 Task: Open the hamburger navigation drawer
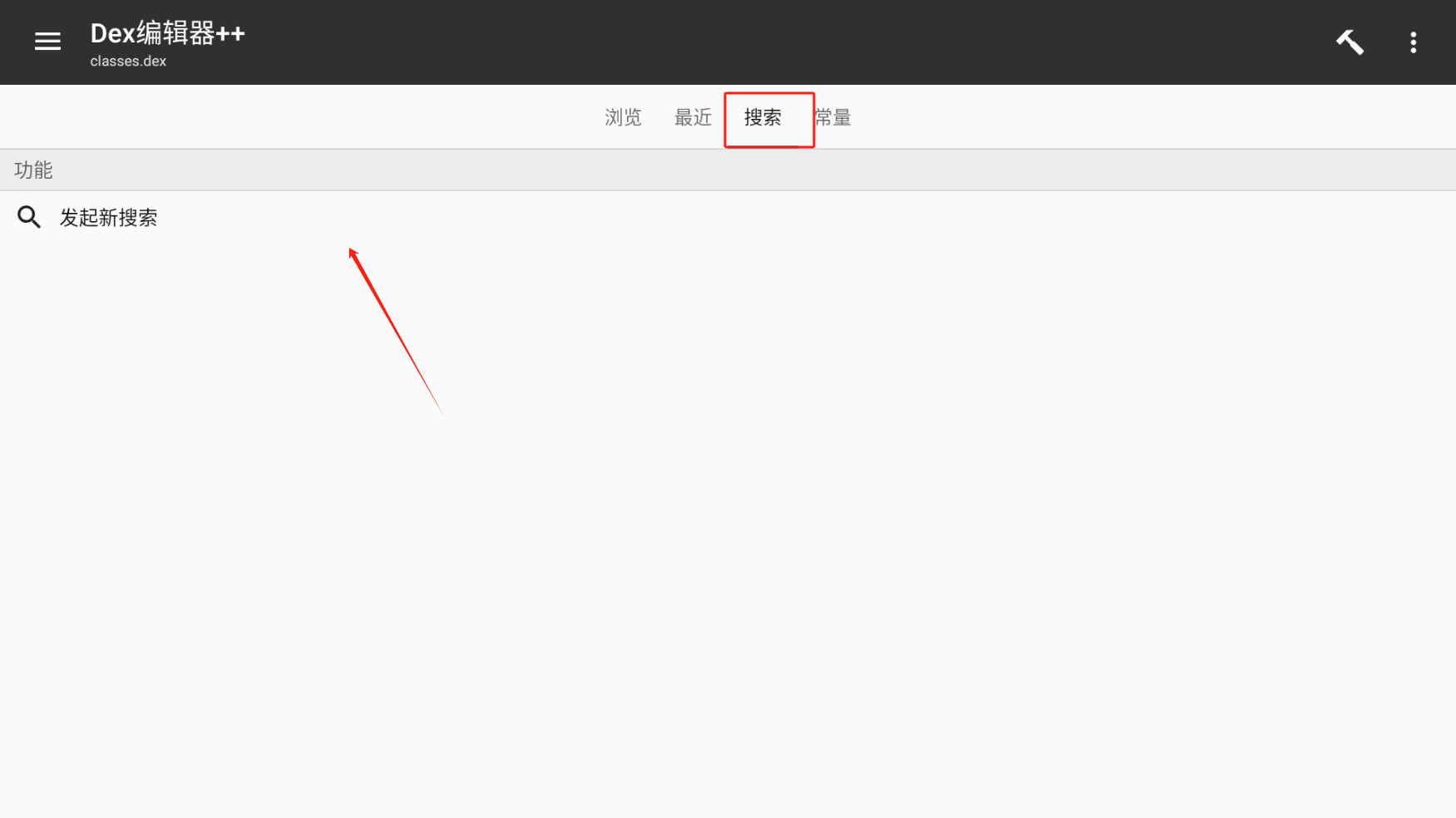coord(47,42)
